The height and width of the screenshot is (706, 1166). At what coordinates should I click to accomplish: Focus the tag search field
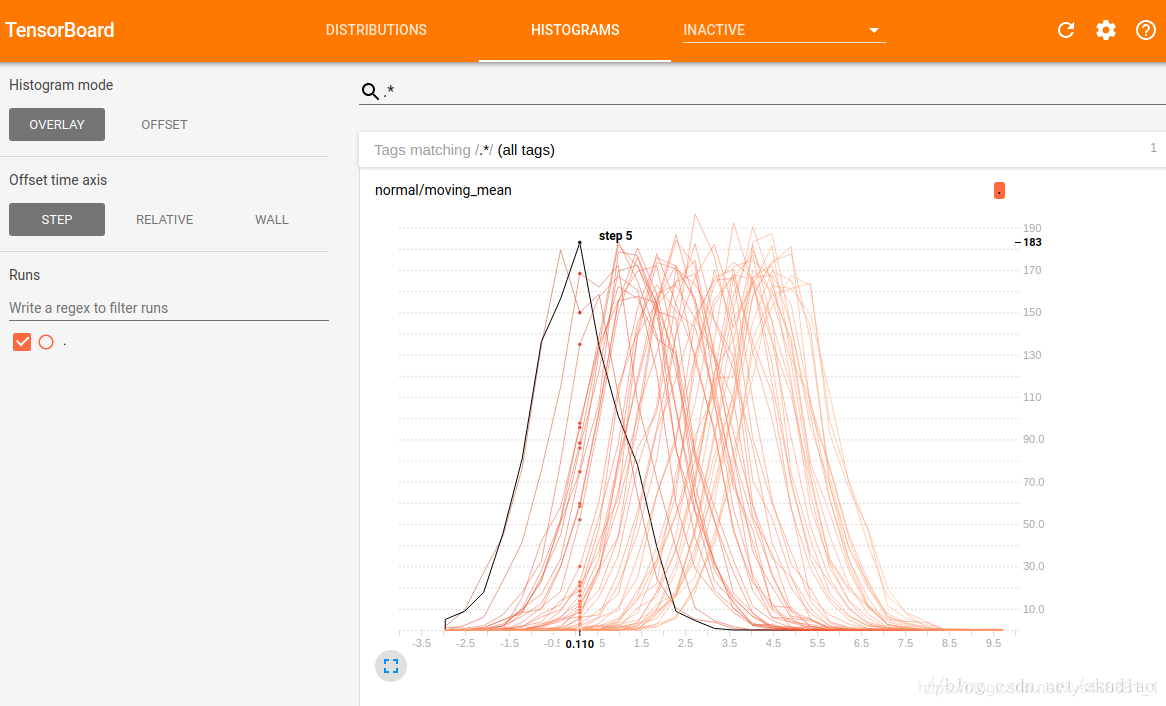click(x=773, y=91)
